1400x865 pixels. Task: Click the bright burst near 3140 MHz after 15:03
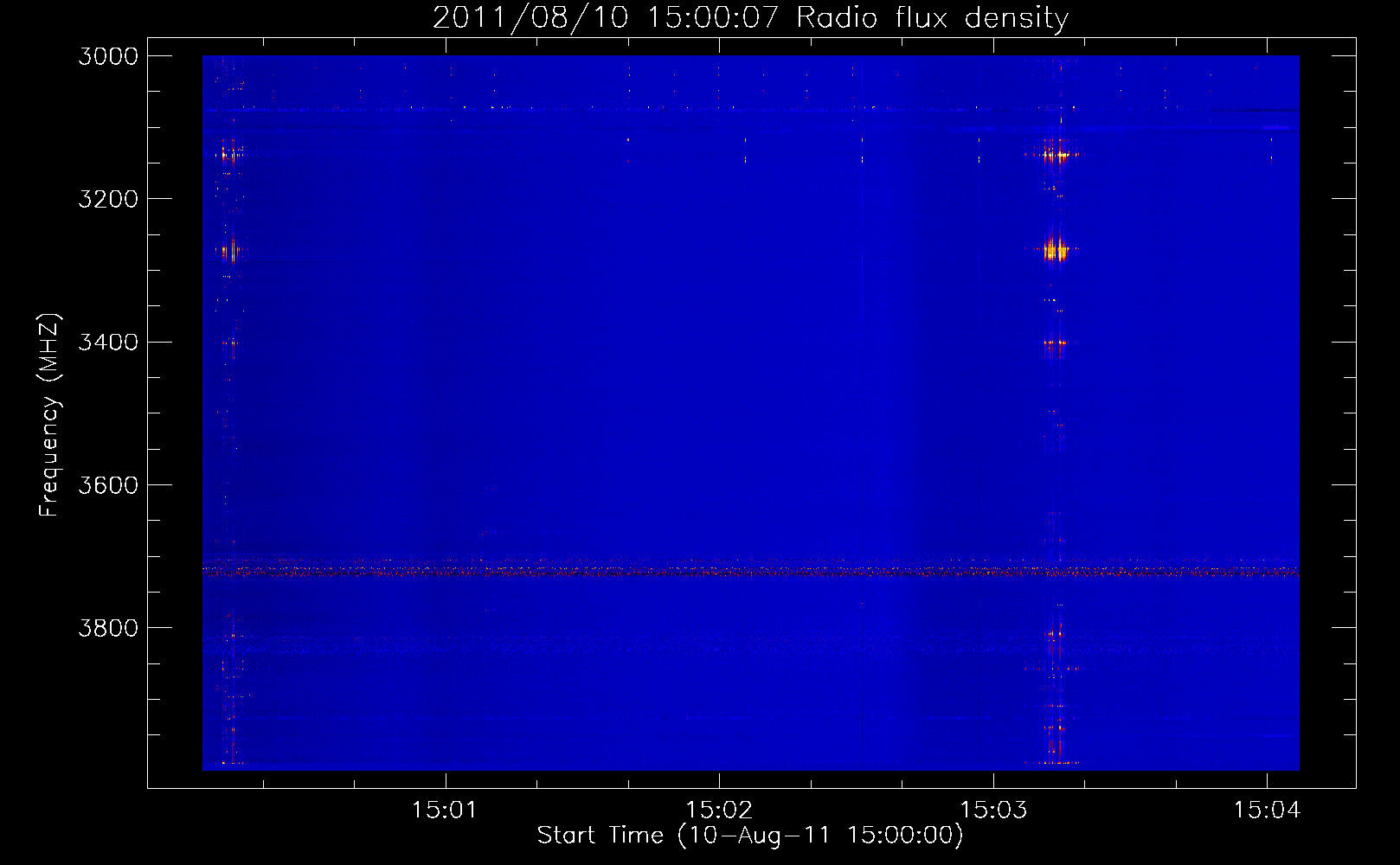(x=1055, y=155)
